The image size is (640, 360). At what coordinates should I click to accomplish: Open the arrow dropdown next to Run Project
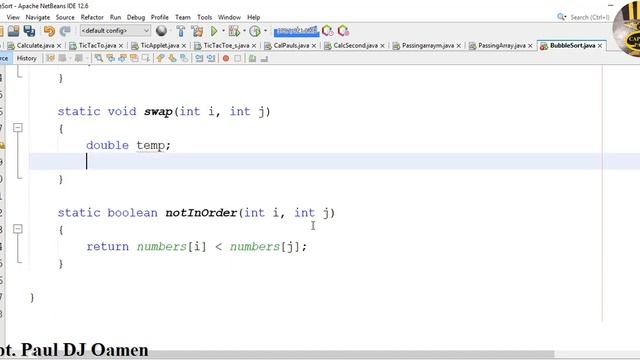tap(223, 31)
